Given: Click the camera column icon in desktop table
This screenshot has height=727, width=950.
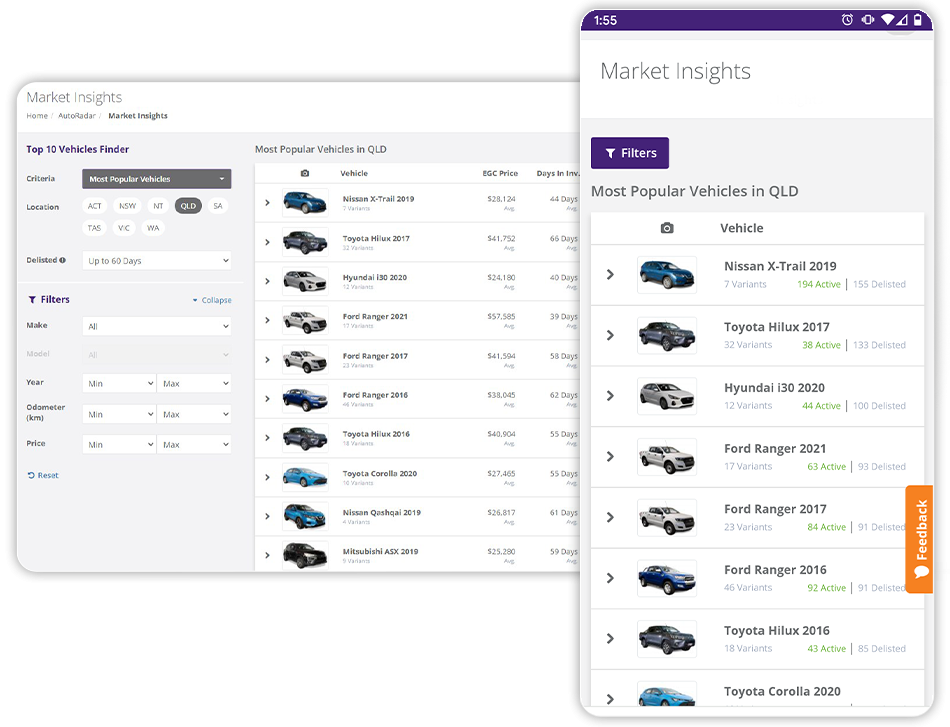Looking at the screenshot, I should pyautogui.click(x=305, y=173).
